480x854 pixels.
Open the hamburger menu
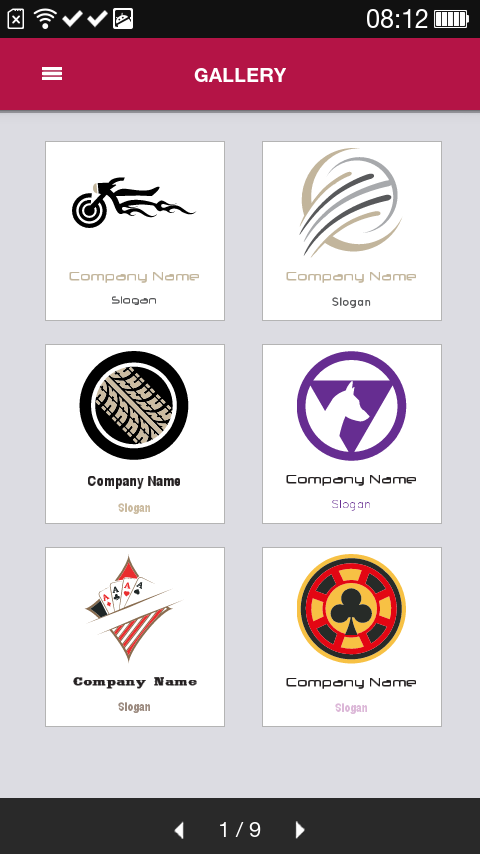[52, 74]
